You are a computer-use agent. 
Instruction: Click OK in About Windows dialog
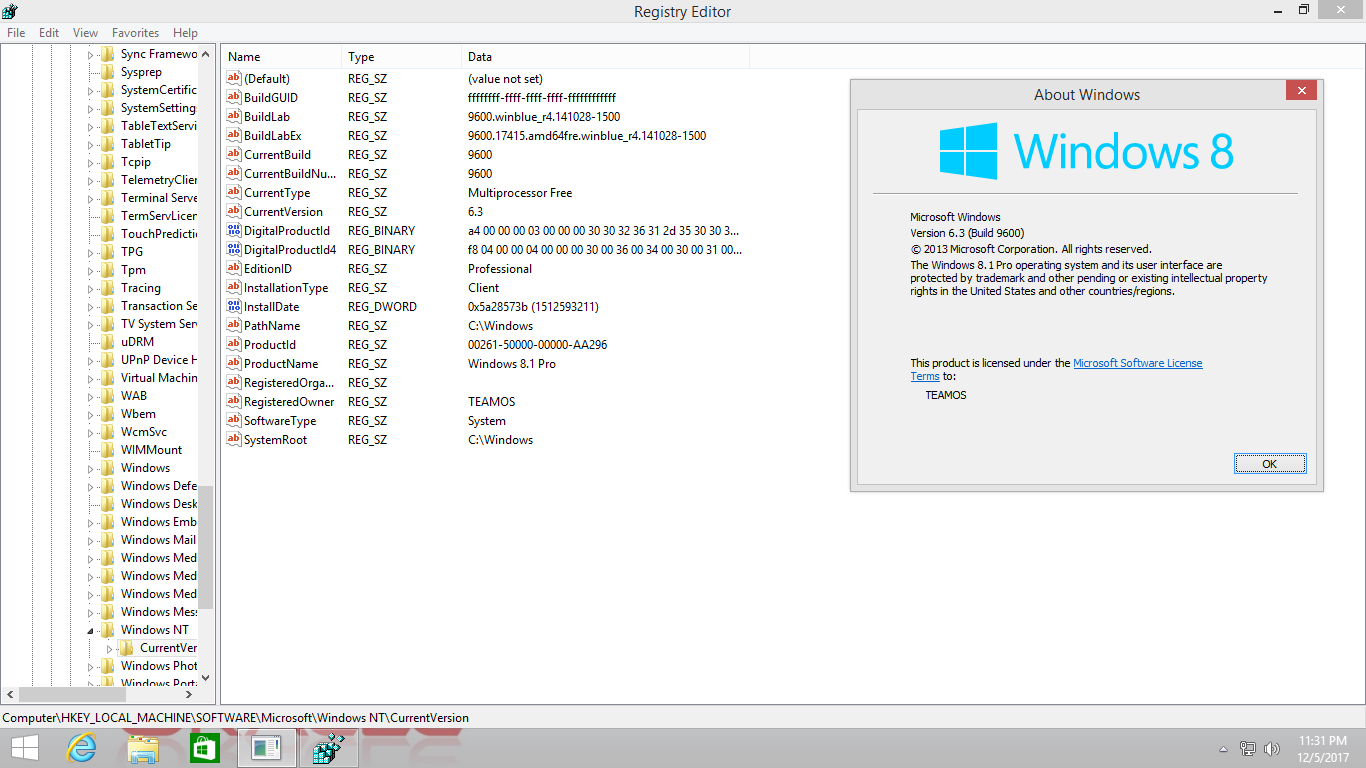[1269, 464]
